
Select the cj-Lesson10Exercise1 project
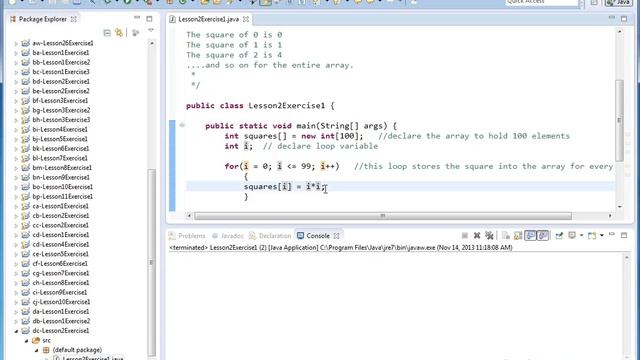pyautogui.click(x=61, y=302)
